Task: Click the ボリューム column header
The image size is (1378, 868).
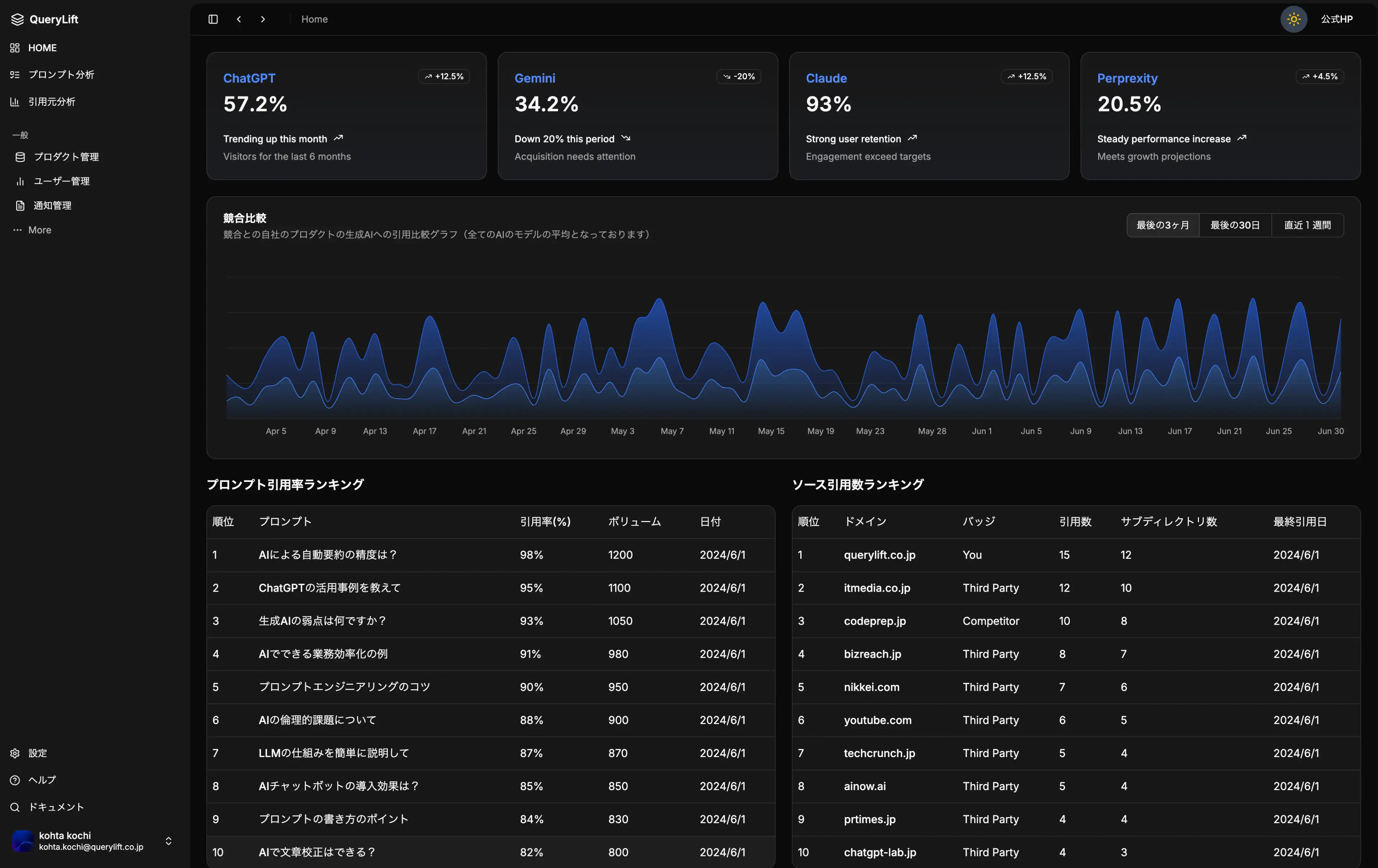Action: pyautogui.click(x=634, y=522)
